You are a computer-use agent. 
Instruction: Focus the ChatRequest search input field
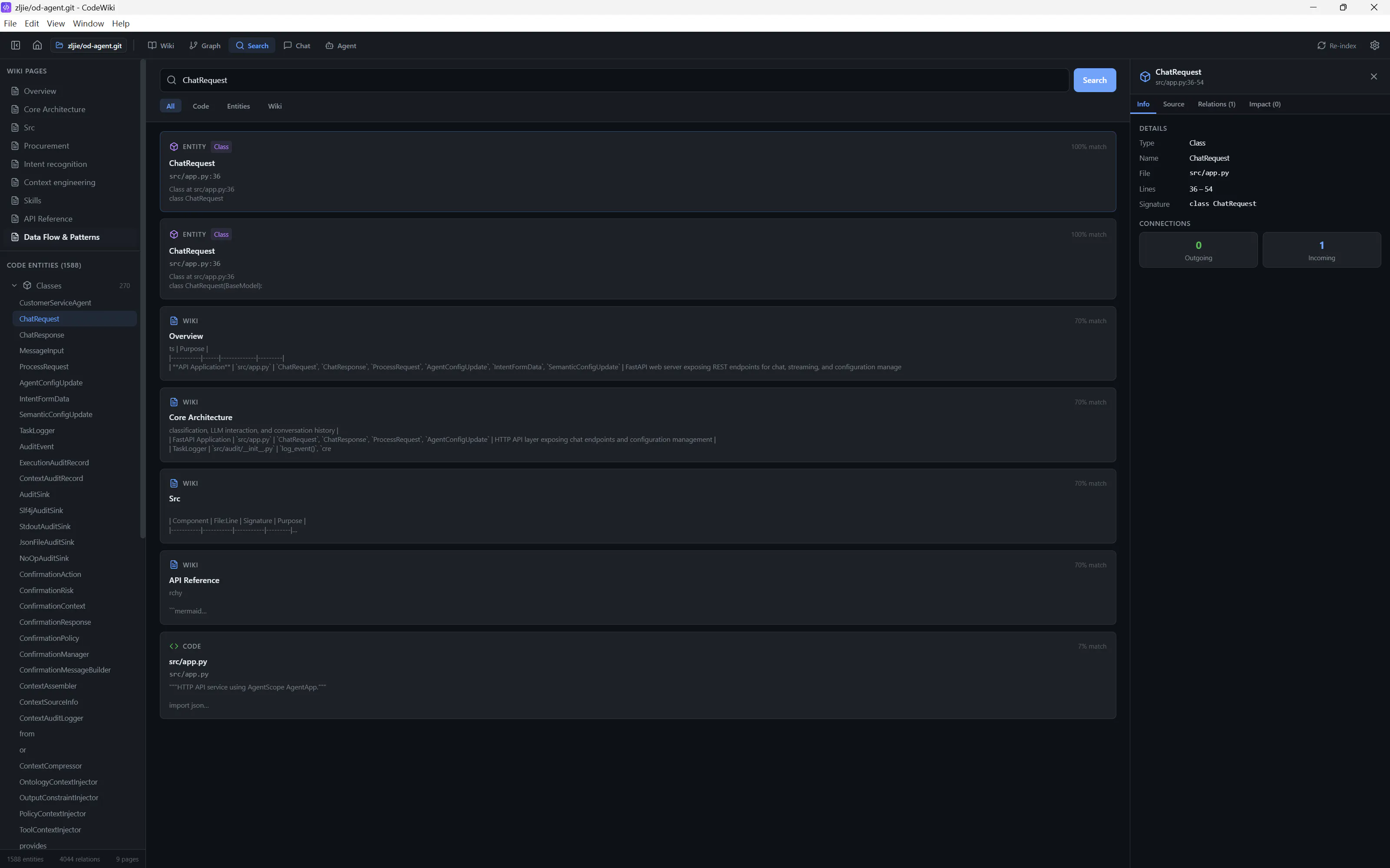coord(614,80)
